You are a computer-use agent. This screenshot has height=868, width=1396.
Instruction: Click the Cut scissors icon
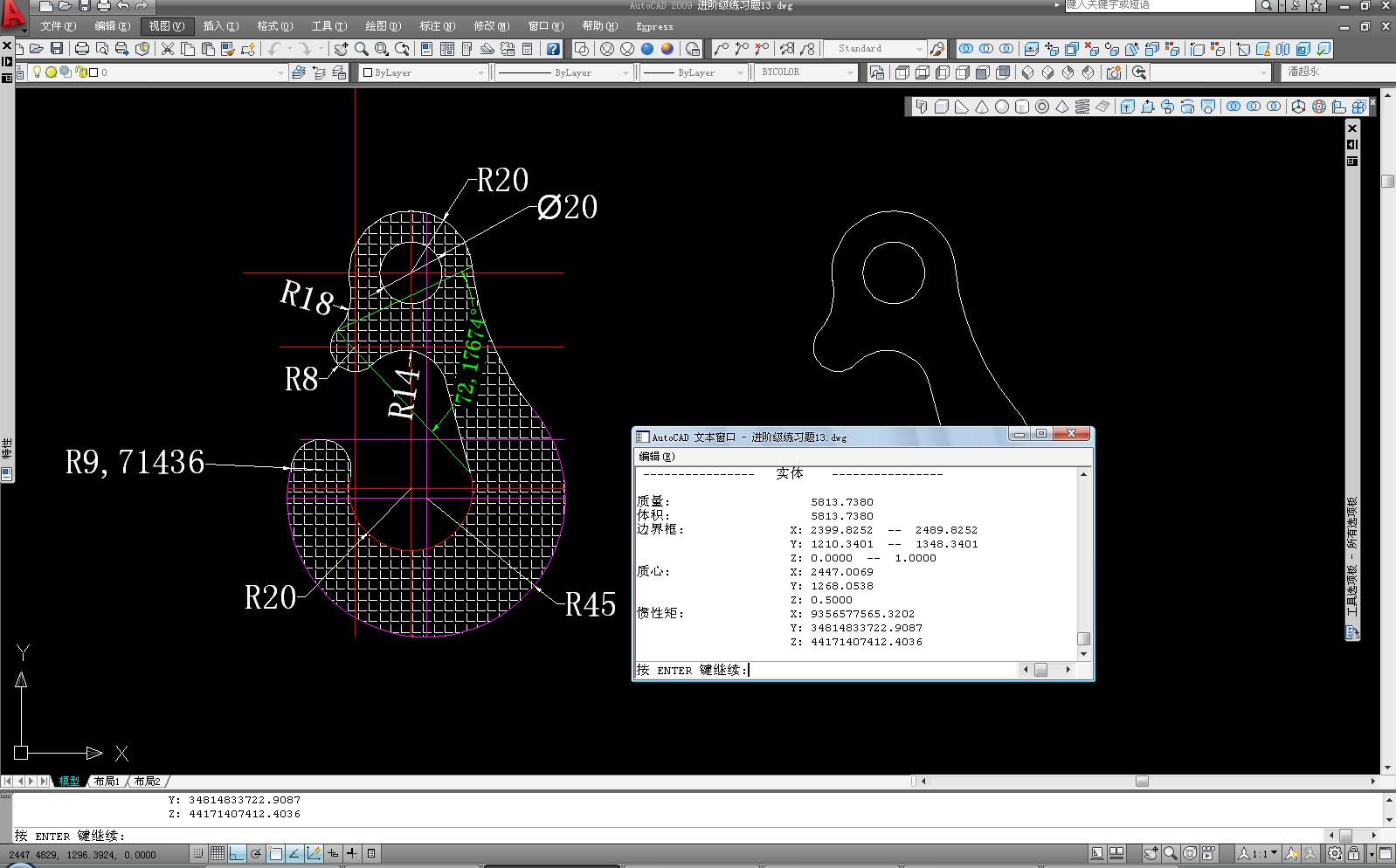pyautogui.click(x=168, y=49)
